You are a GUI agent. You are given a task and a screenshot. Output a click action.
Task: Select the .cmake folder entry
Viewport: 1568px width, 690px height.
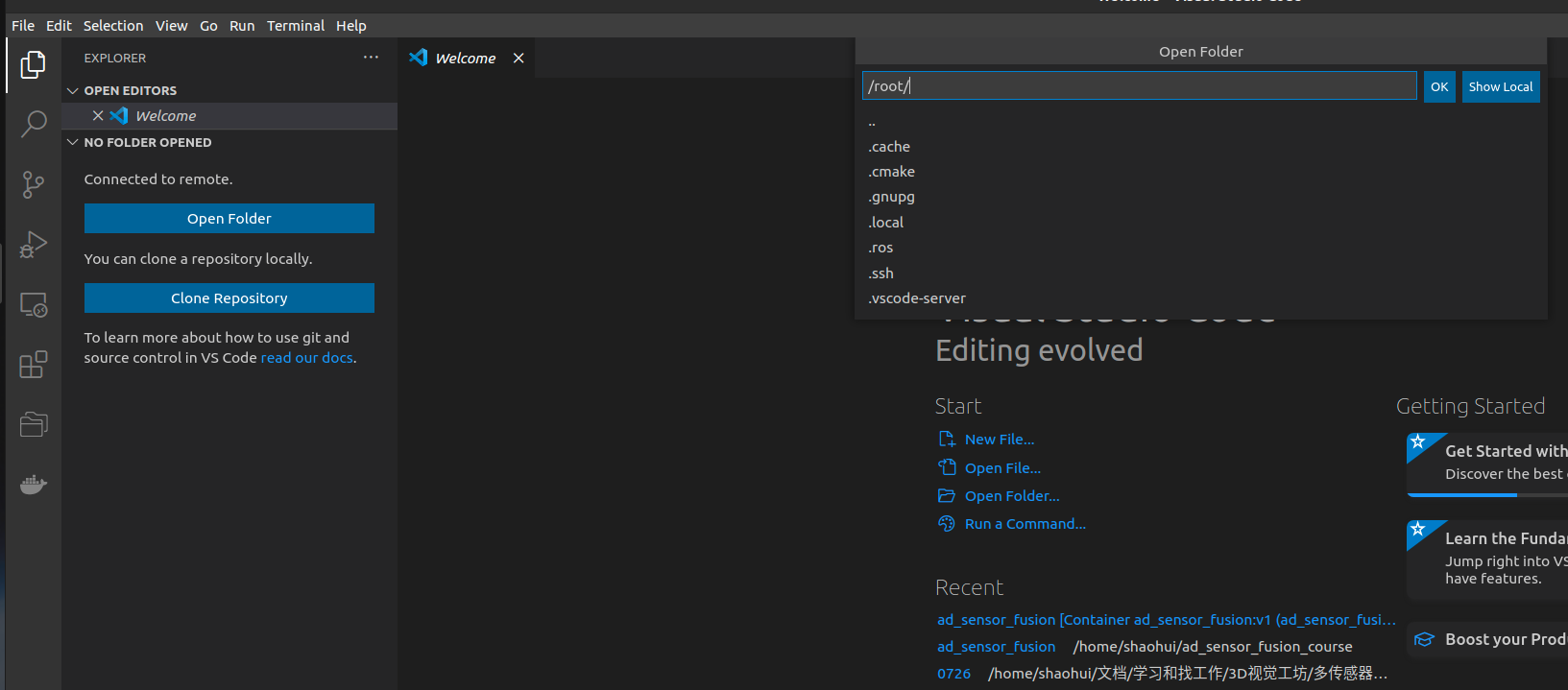click(1201, 172)
